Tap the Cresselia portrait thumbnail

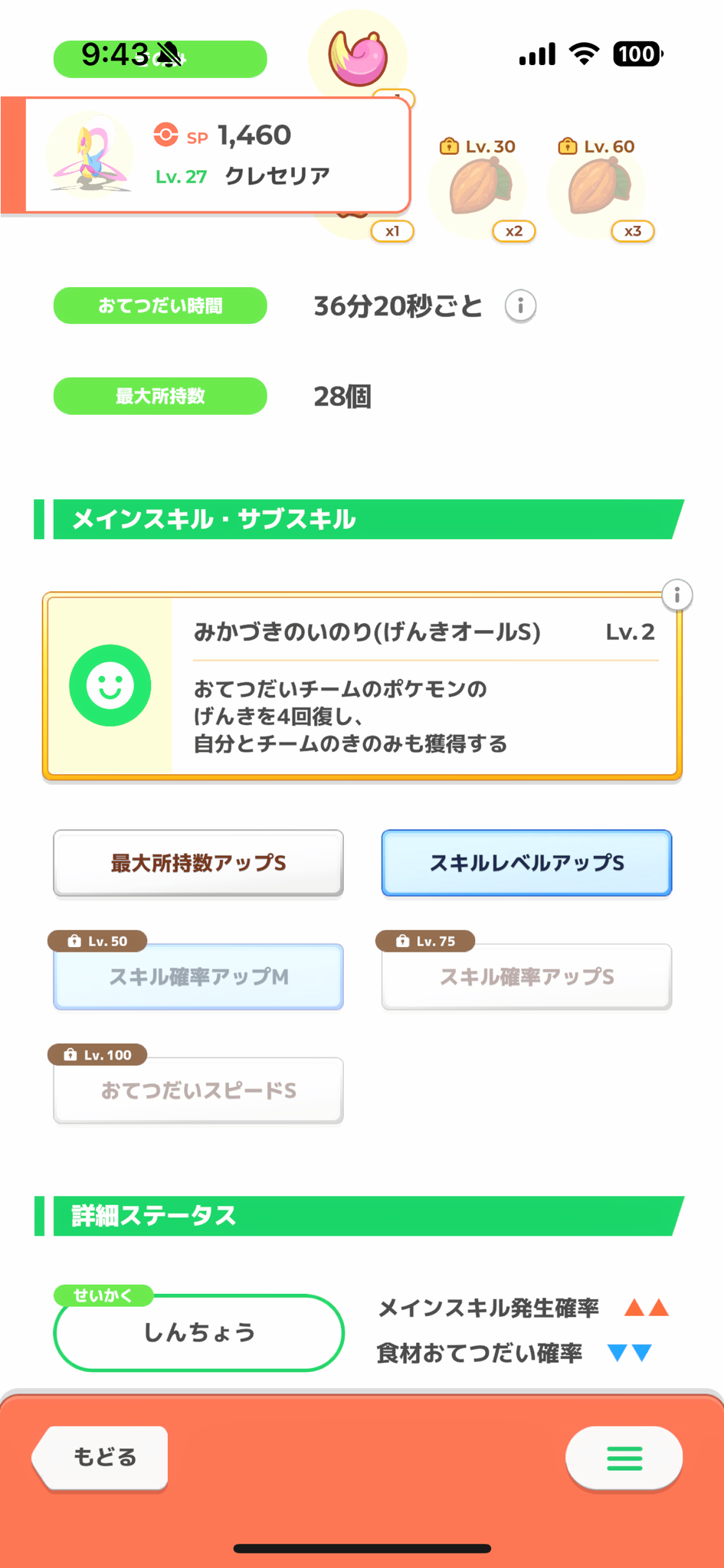(90, 155)
